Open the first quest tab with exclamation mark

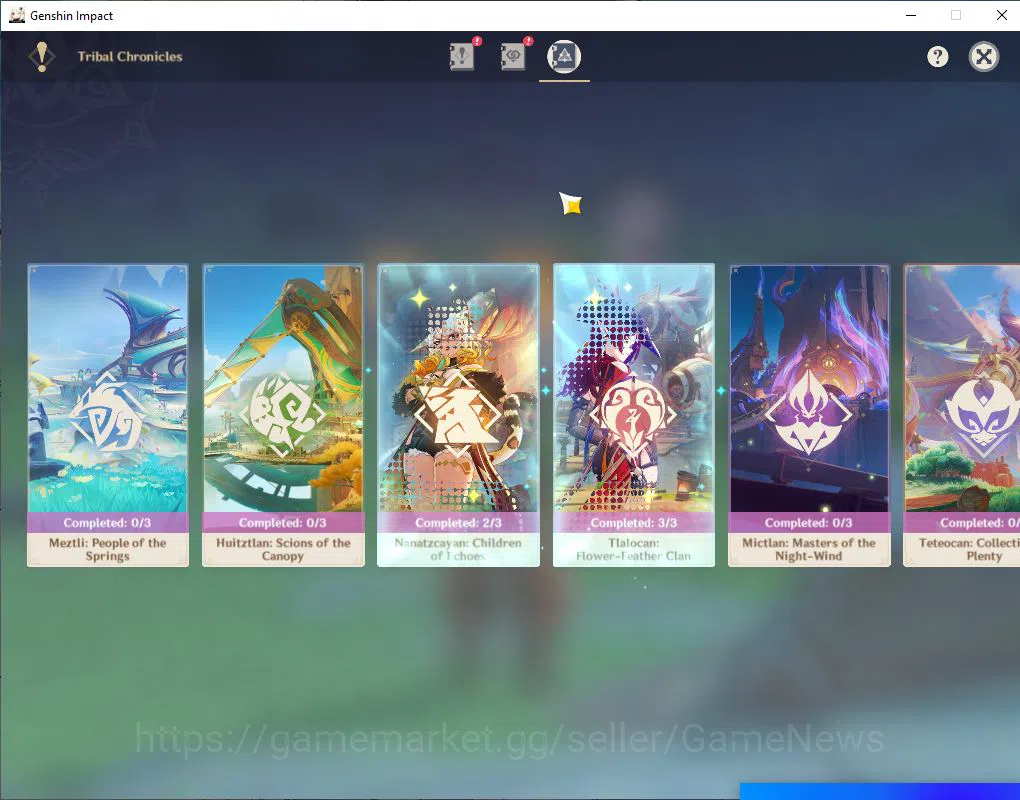coord(462,56)
